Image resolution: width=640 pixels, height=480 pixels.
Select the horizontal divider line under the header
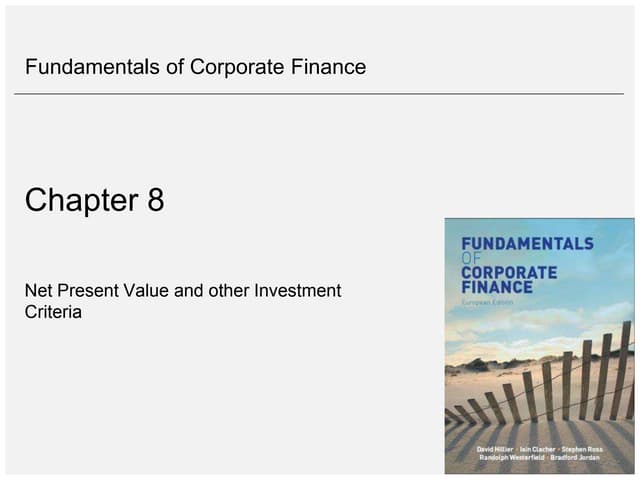(319, 94)
